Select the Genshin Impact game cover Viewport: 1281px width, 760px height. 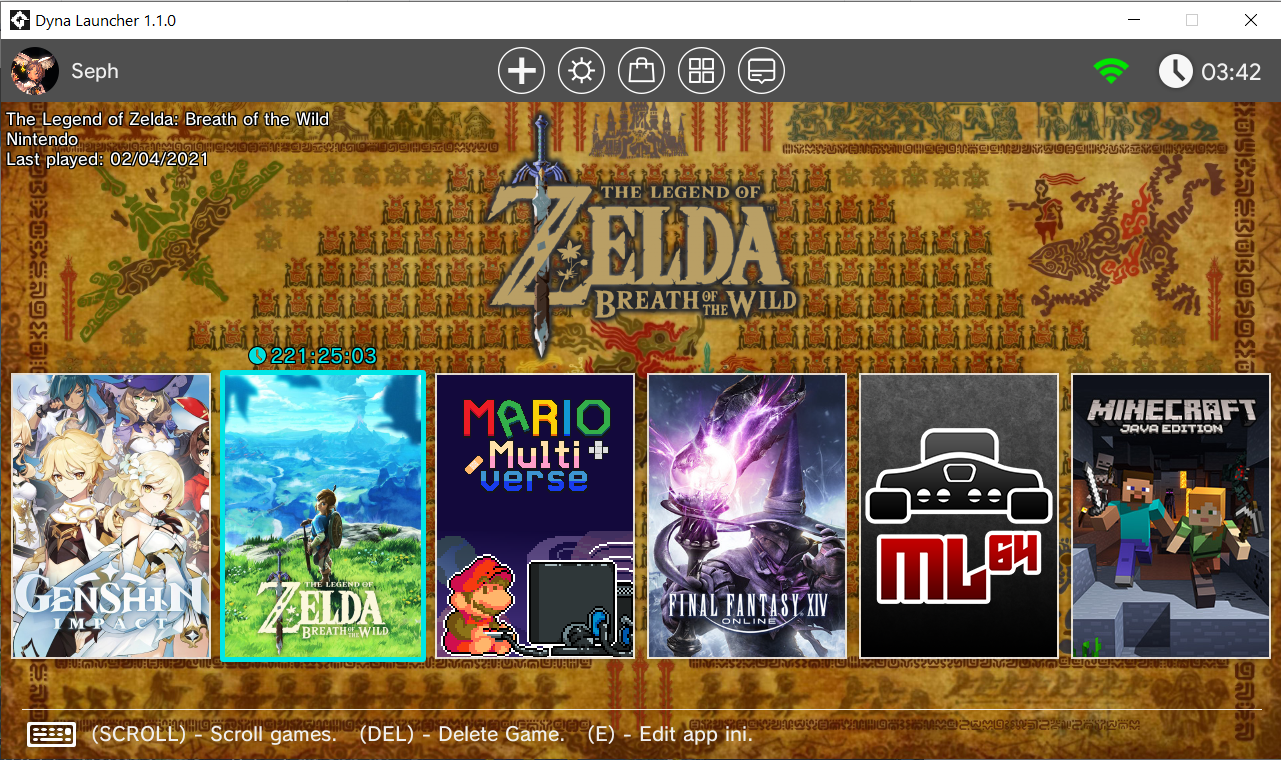[112, 516]
